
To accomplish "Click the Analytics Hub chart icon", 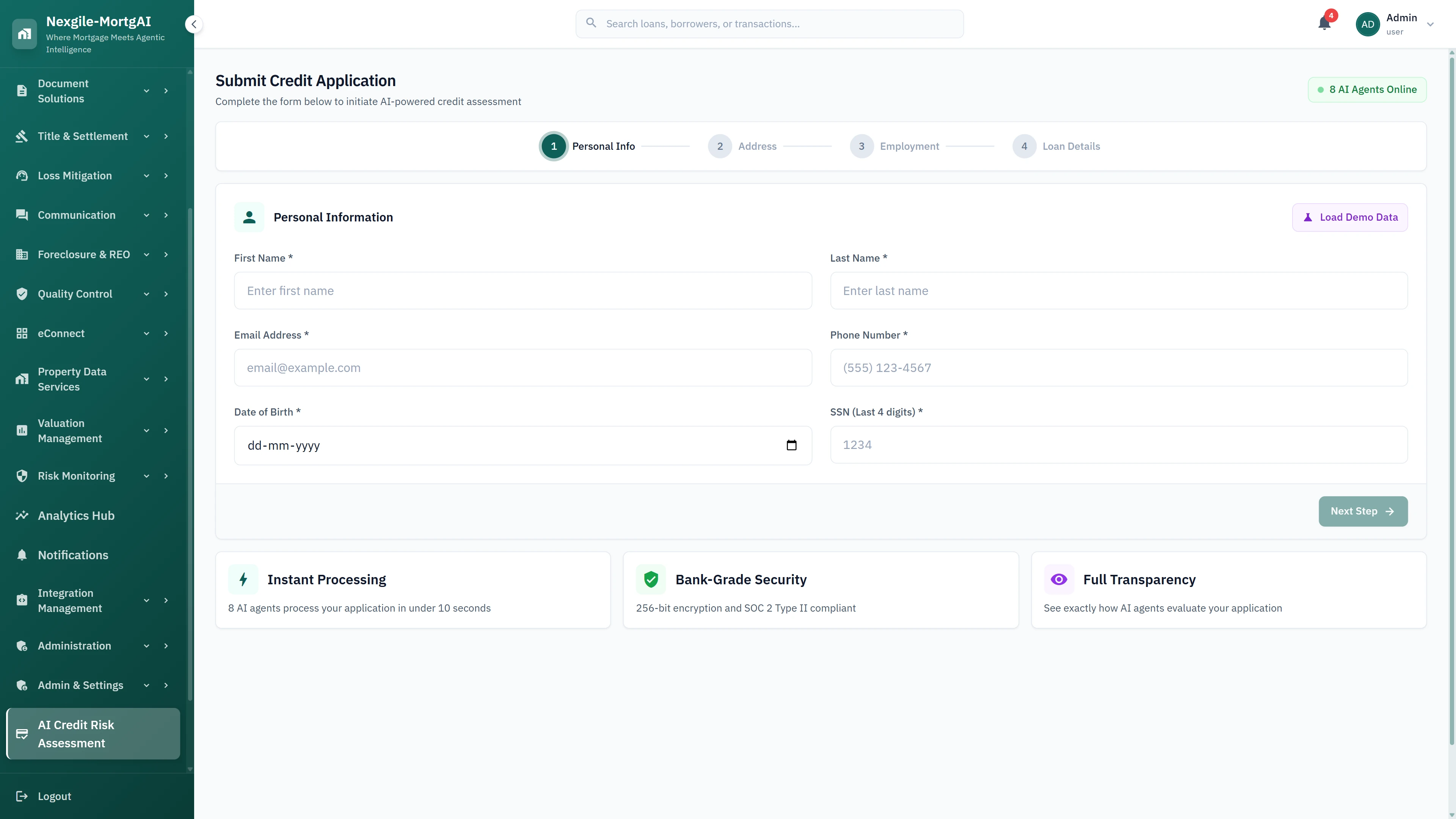I will (x=22, y=516).
